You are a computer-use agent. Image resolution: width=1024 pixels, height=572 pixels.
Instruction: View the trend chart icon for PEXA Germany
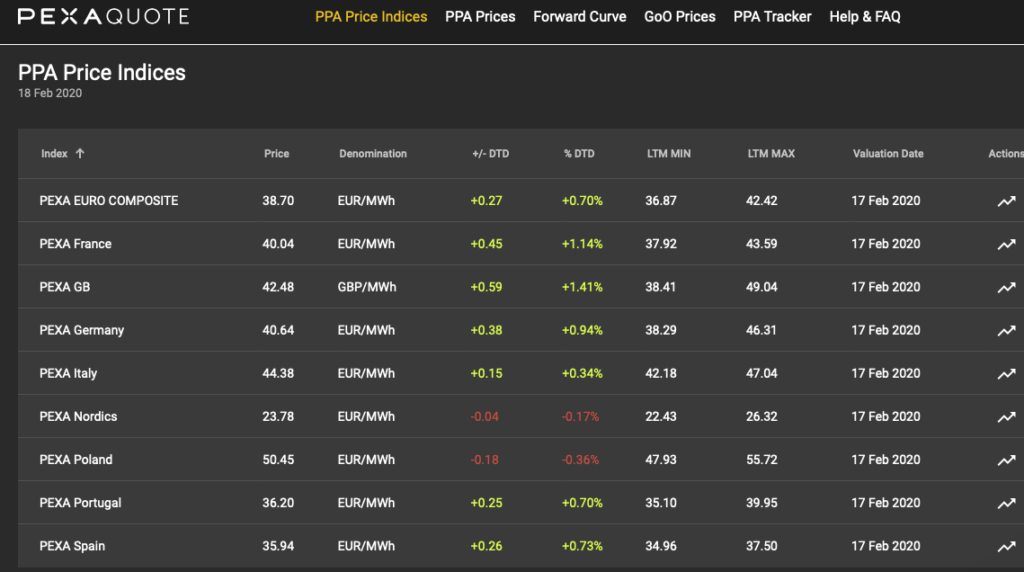[1006, 330]
